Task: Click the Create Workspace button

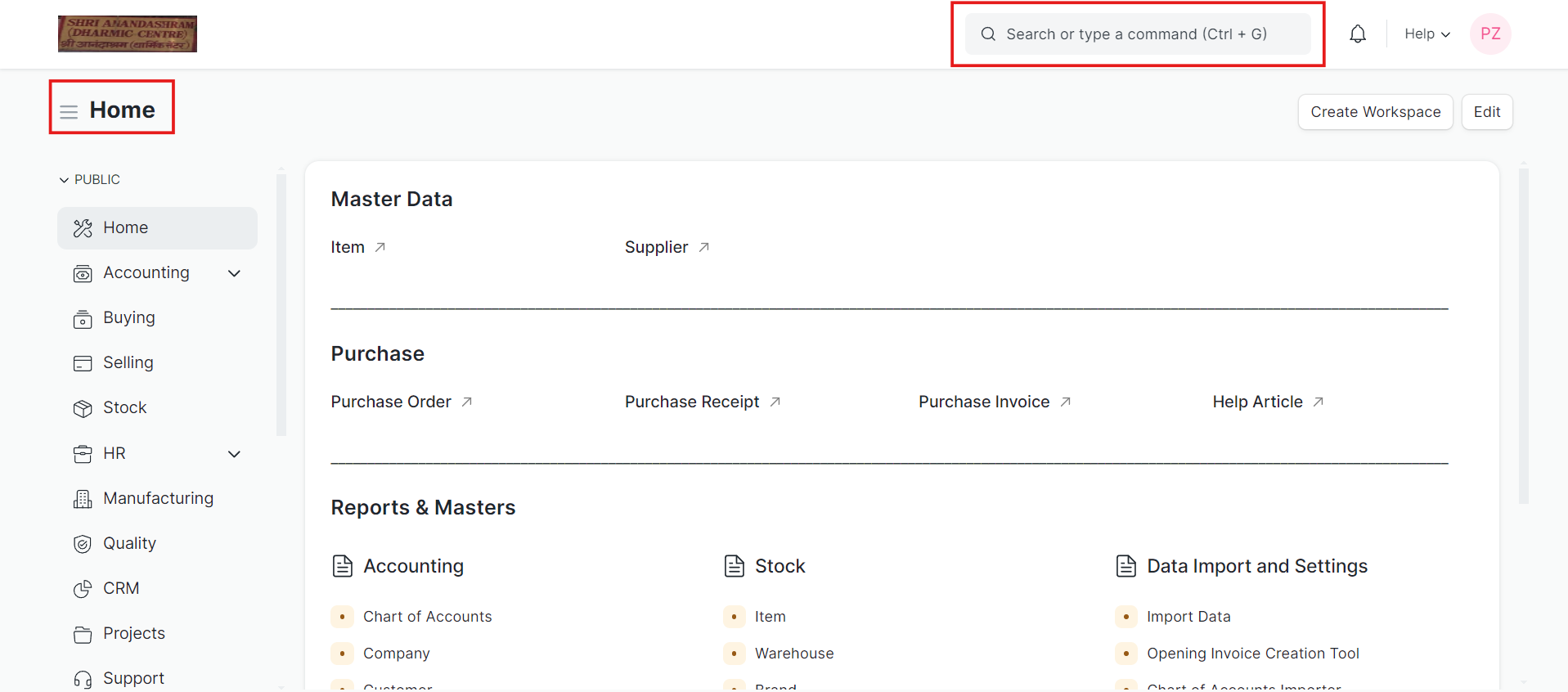Action: tap(1376, 112)
